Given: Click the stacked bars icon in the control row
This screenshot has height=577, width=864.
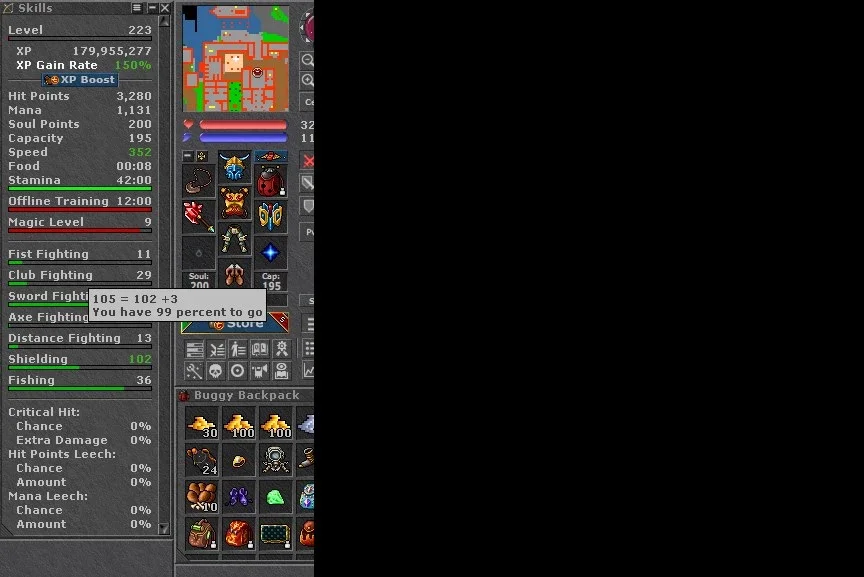Looking at the screenshot, I should (x=195, y=349).
